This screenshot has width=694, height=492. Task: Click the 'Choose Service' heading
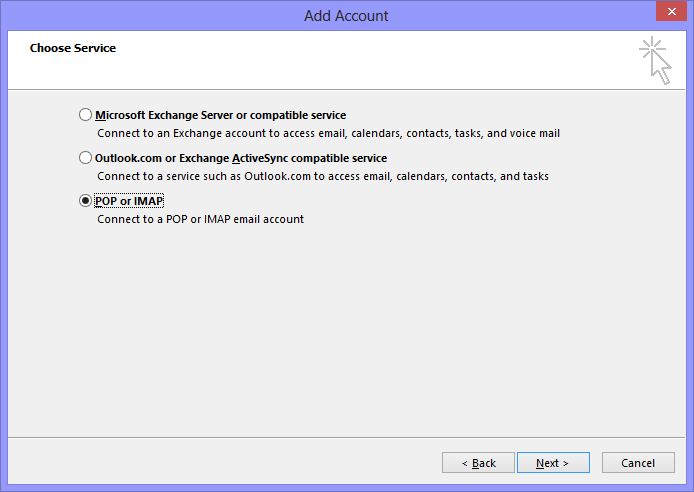[72, 48]
